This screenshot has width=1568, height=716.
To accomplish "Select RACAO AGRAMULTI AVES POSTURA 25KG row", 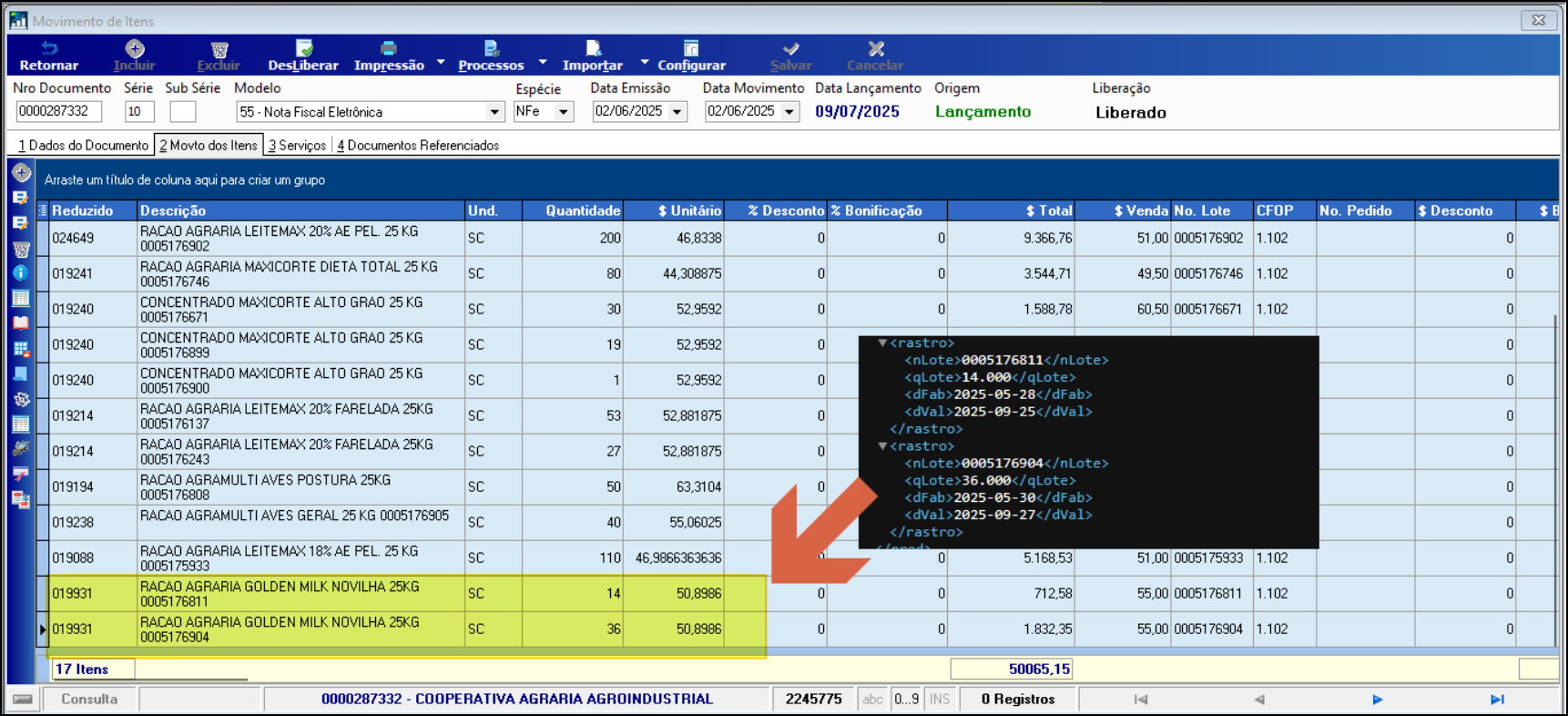I will (x=797, y=487).
